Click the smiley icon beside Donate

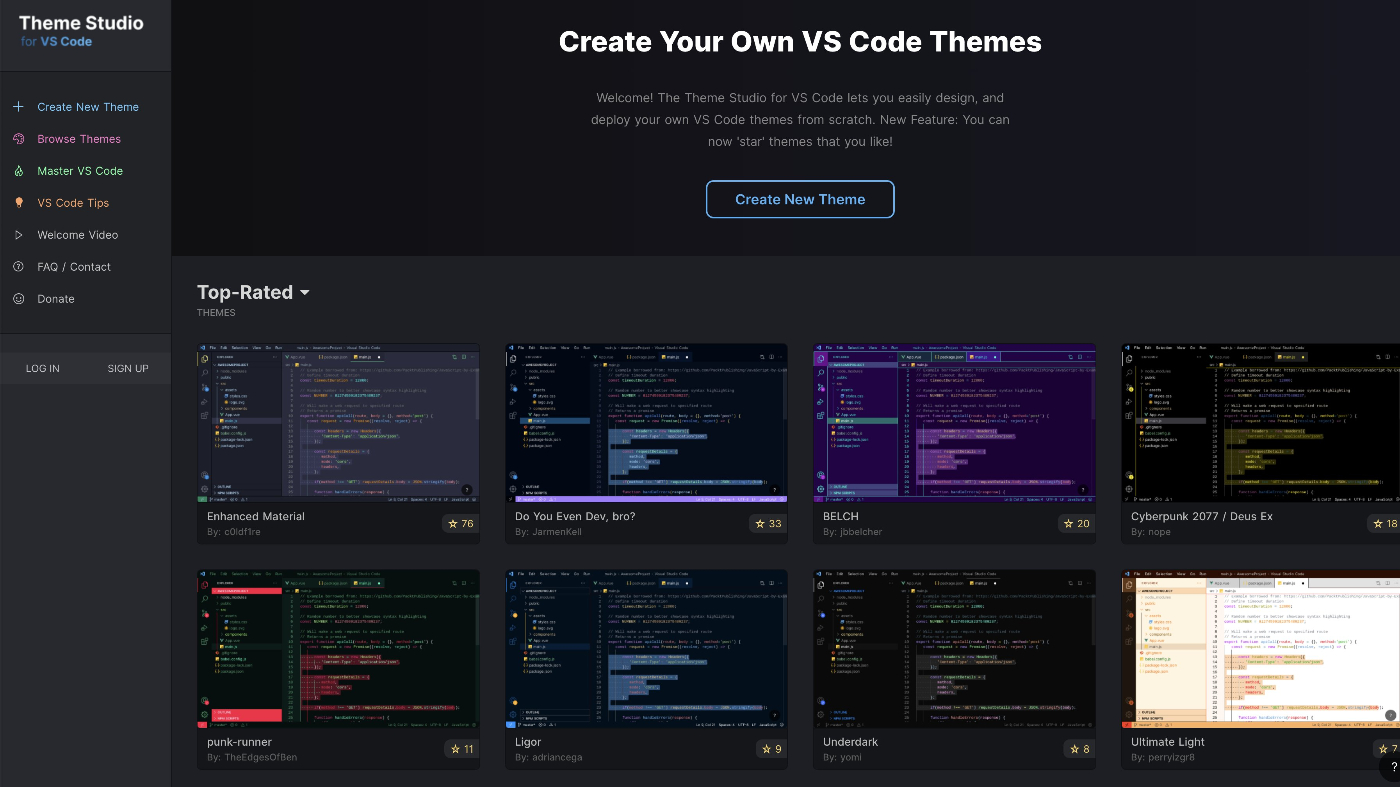pyautogui.click(x=18, y=299)
